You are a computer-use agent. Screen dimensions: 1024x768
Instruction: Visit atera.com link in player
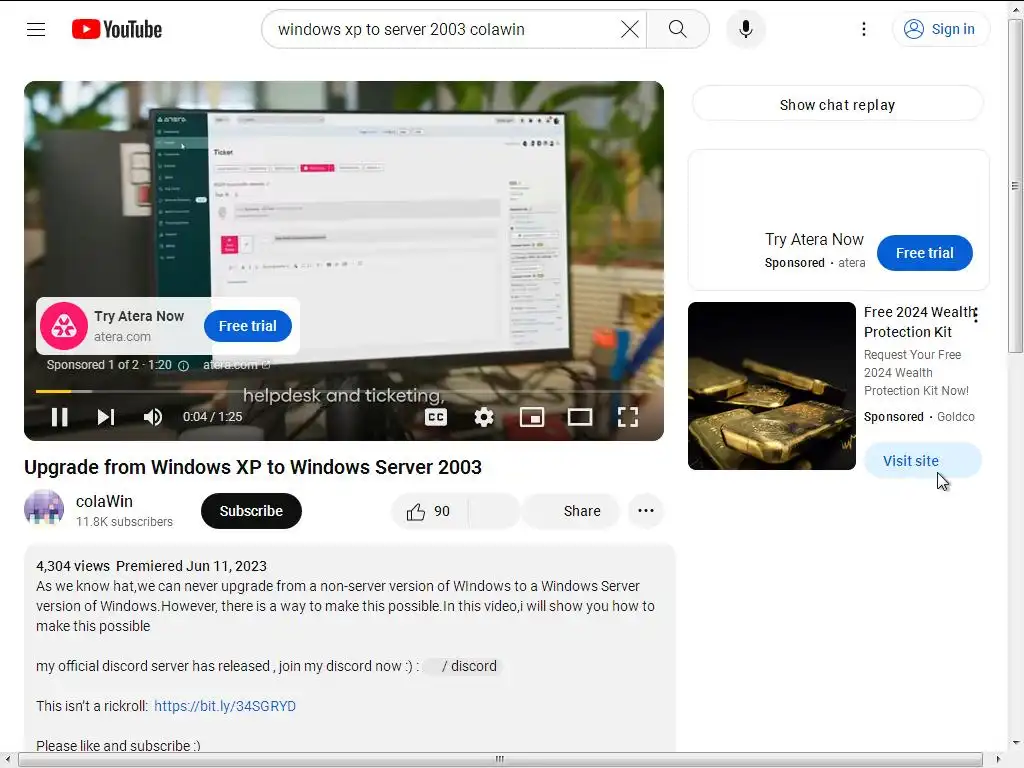tap(236, 365)
